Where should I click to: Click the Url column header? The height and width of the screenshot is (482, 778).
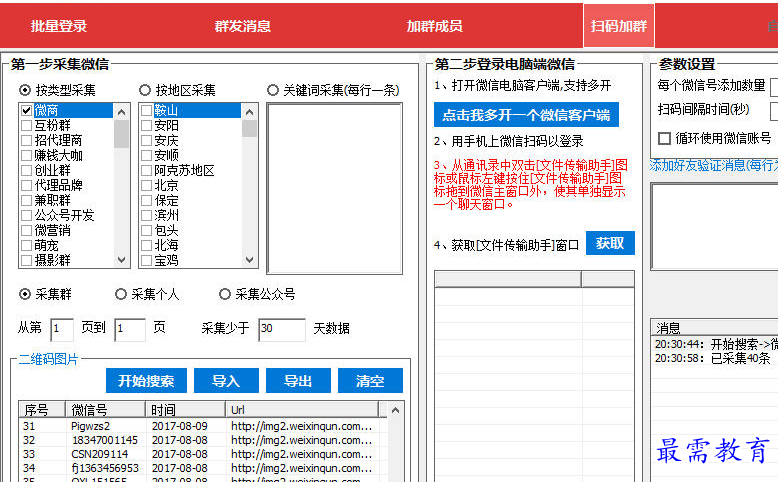[x=302, y=410]
